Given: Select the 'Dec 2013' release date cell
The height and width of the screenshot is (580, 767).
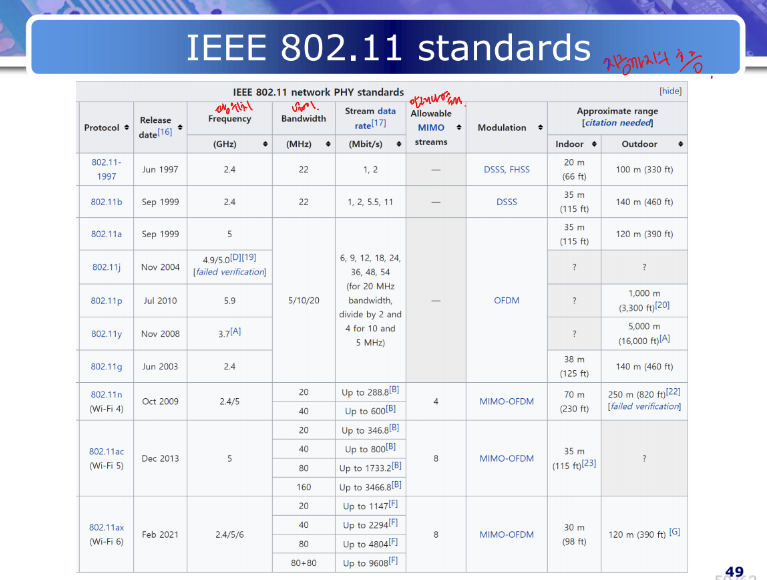Looking at the screenshot, I should [x=160, y=458].
